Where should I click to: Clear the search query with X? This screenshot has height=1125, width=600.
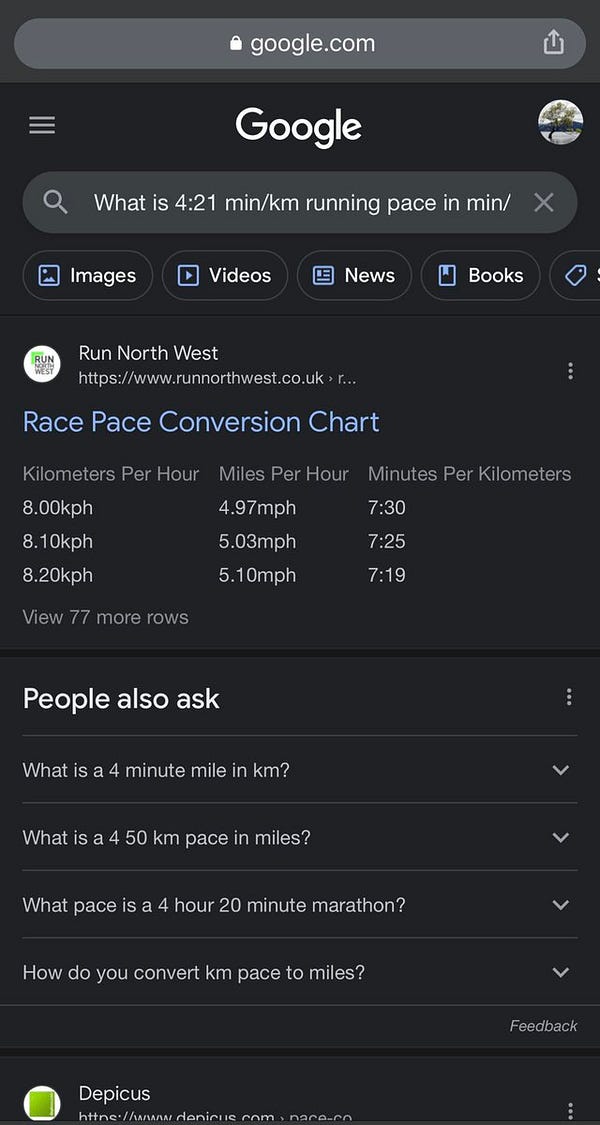click(544, 203)
